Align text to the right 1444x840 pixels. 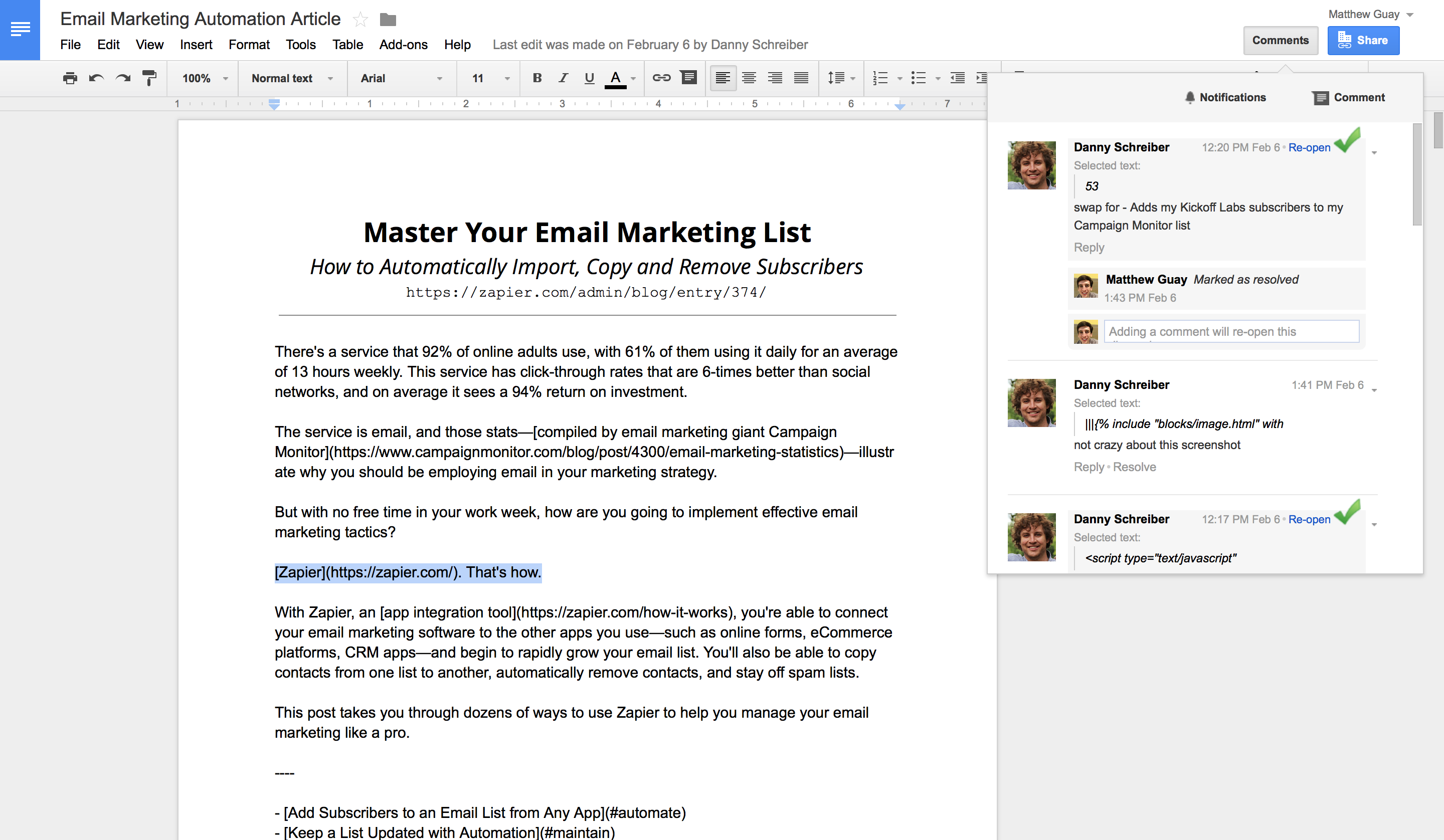point(775,78)
